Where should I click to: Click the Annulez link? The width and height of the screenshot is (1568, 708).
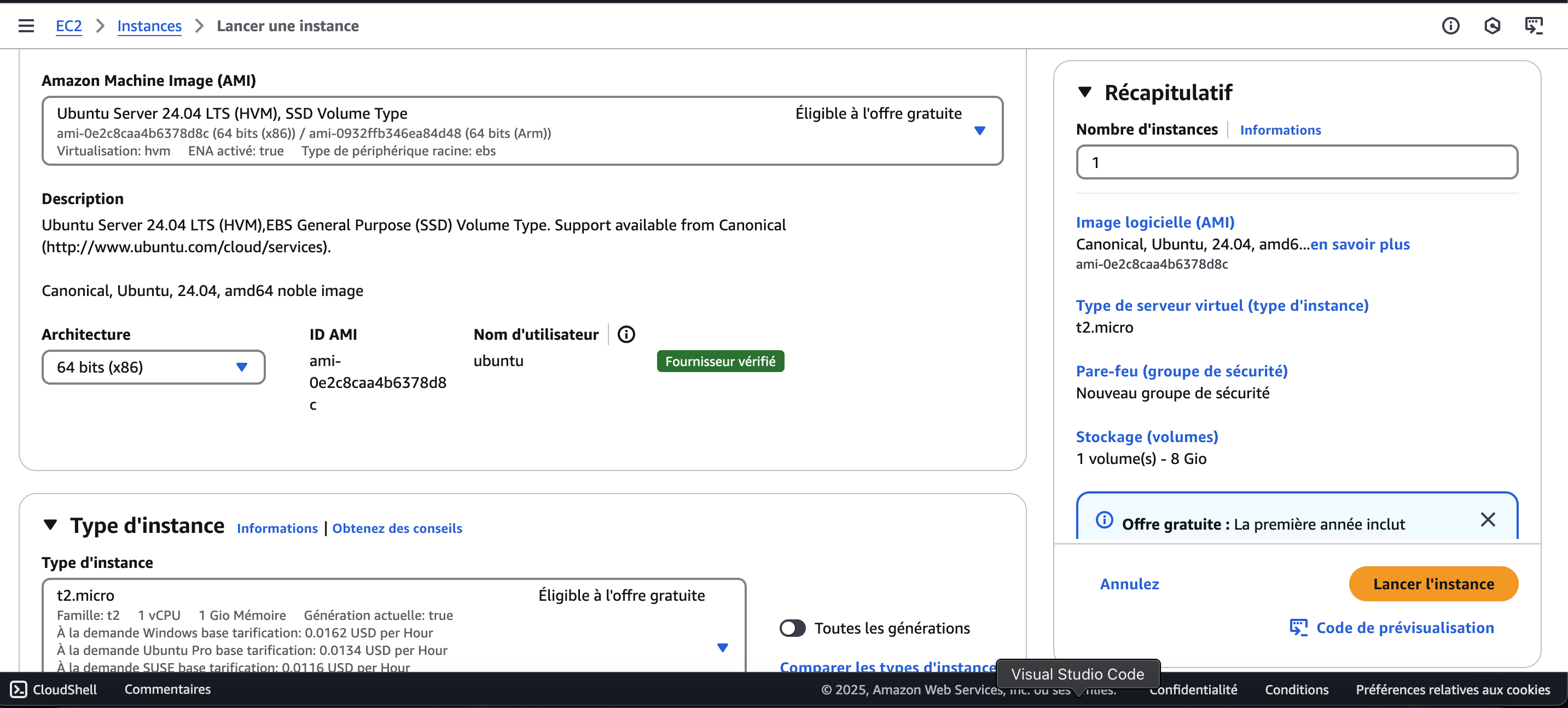coord(1129,584)
